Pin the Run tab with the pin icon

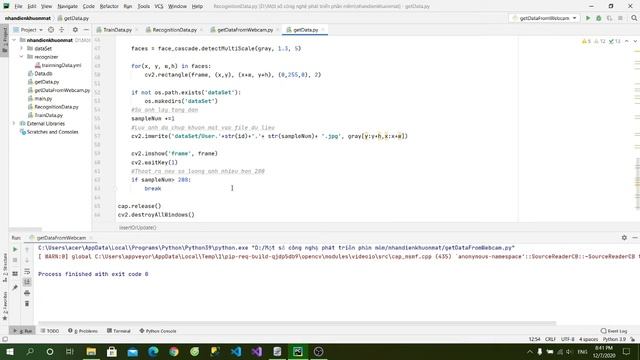(x=15, y=288)
